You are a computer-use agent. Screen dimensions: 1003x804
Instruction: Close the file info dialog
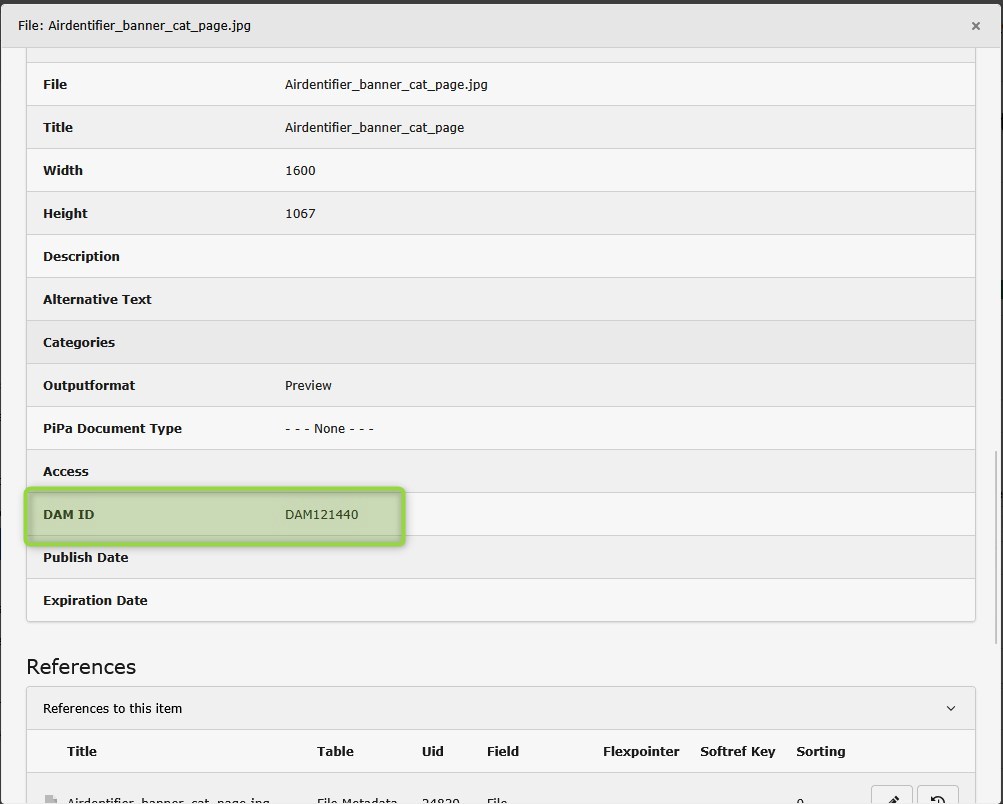click(975, 26)
